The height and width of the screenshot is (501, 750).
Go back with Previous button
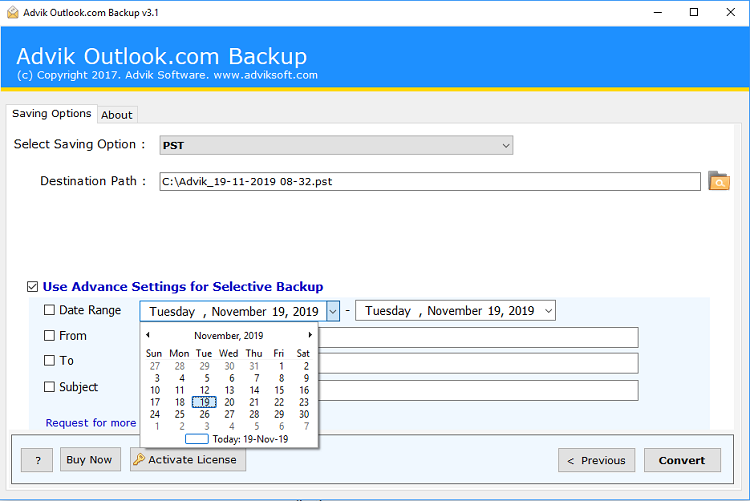(x=596, y=460)
